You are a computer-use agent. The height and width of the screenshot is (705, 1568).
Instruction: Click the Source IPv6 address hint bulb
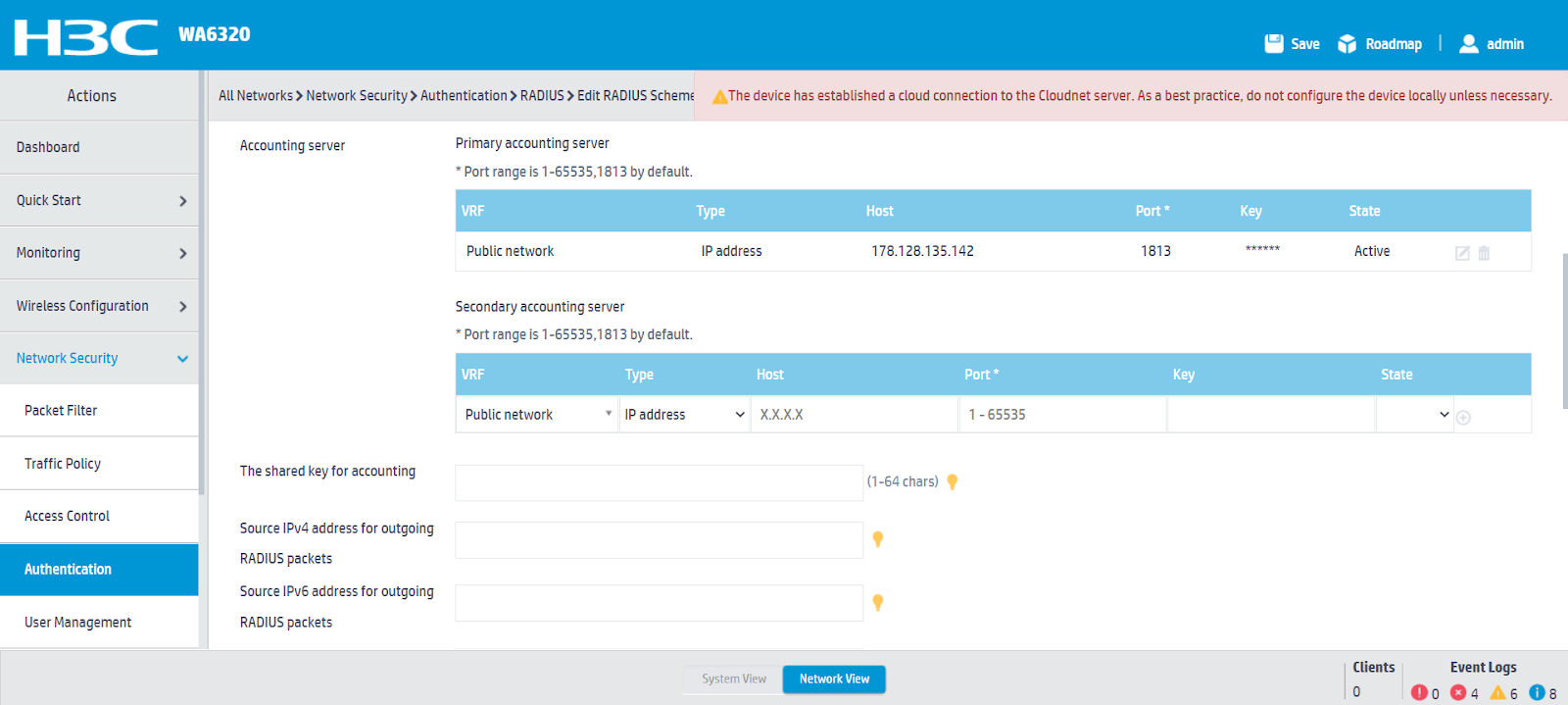pos(878,603)
